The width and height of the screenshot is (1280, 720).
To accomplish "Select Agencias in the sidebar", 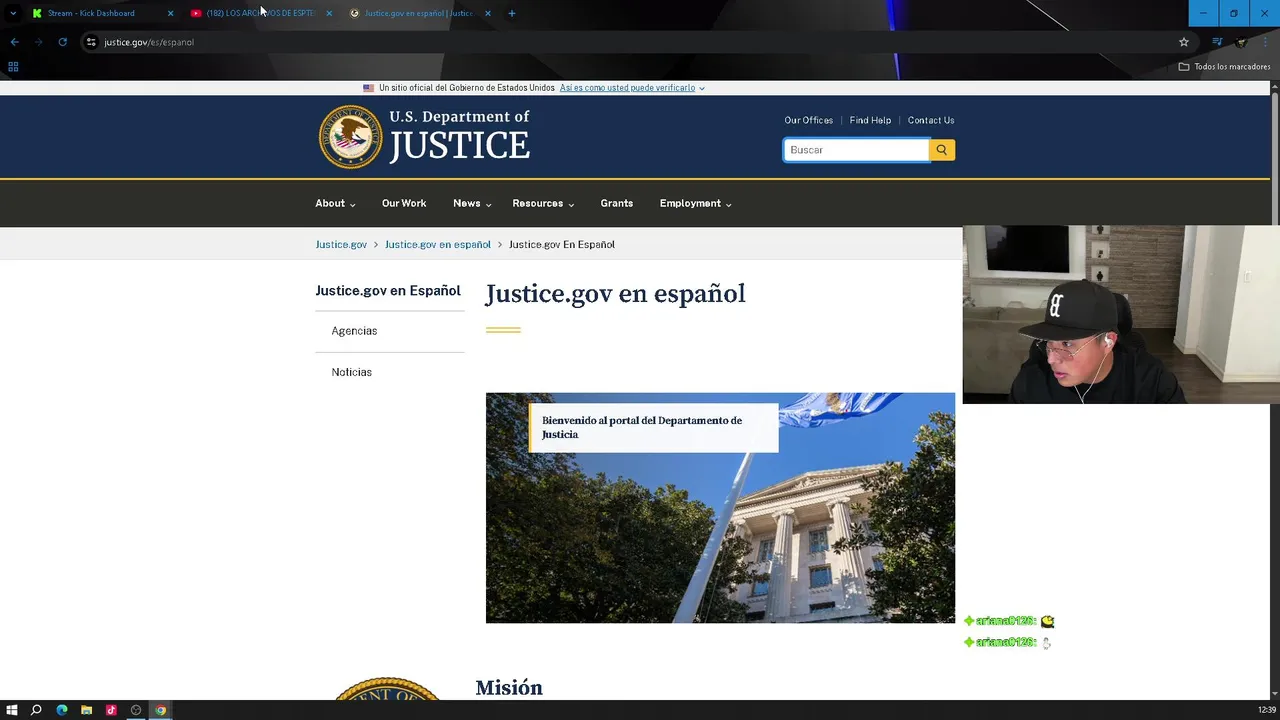I will tap(354, 331).
